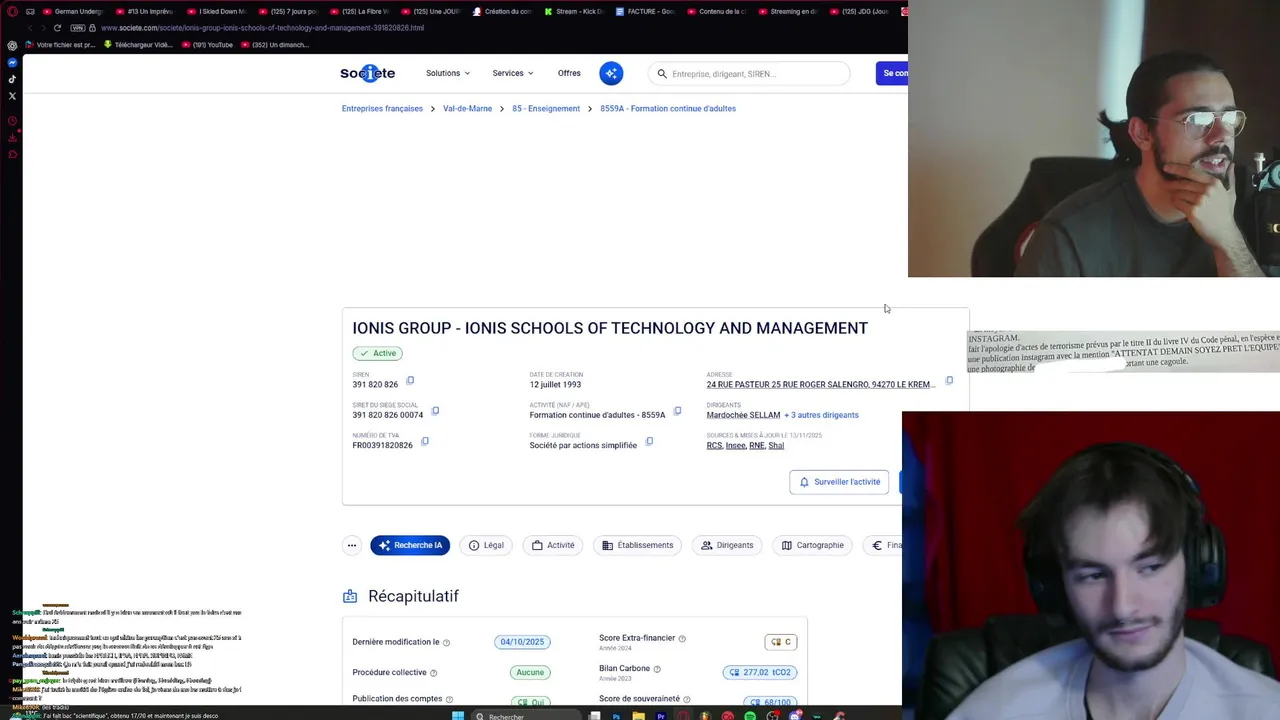Screen dimensions: 1280x720
Task: Click the Score Extra-financier C badge
Action: (781, 642)
